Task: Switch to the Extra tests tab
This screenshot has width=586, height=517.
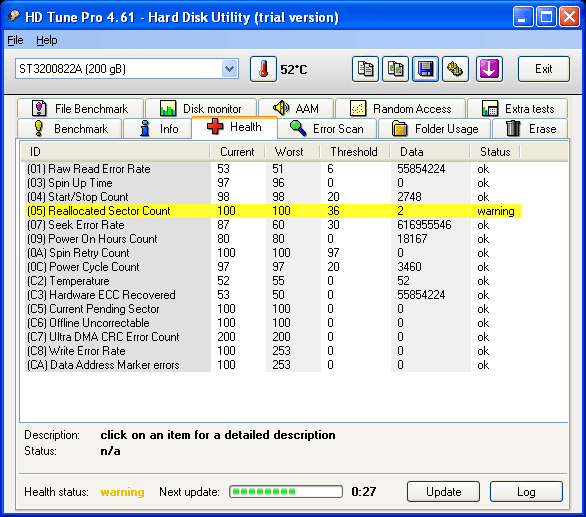Action: click(518, 109)
